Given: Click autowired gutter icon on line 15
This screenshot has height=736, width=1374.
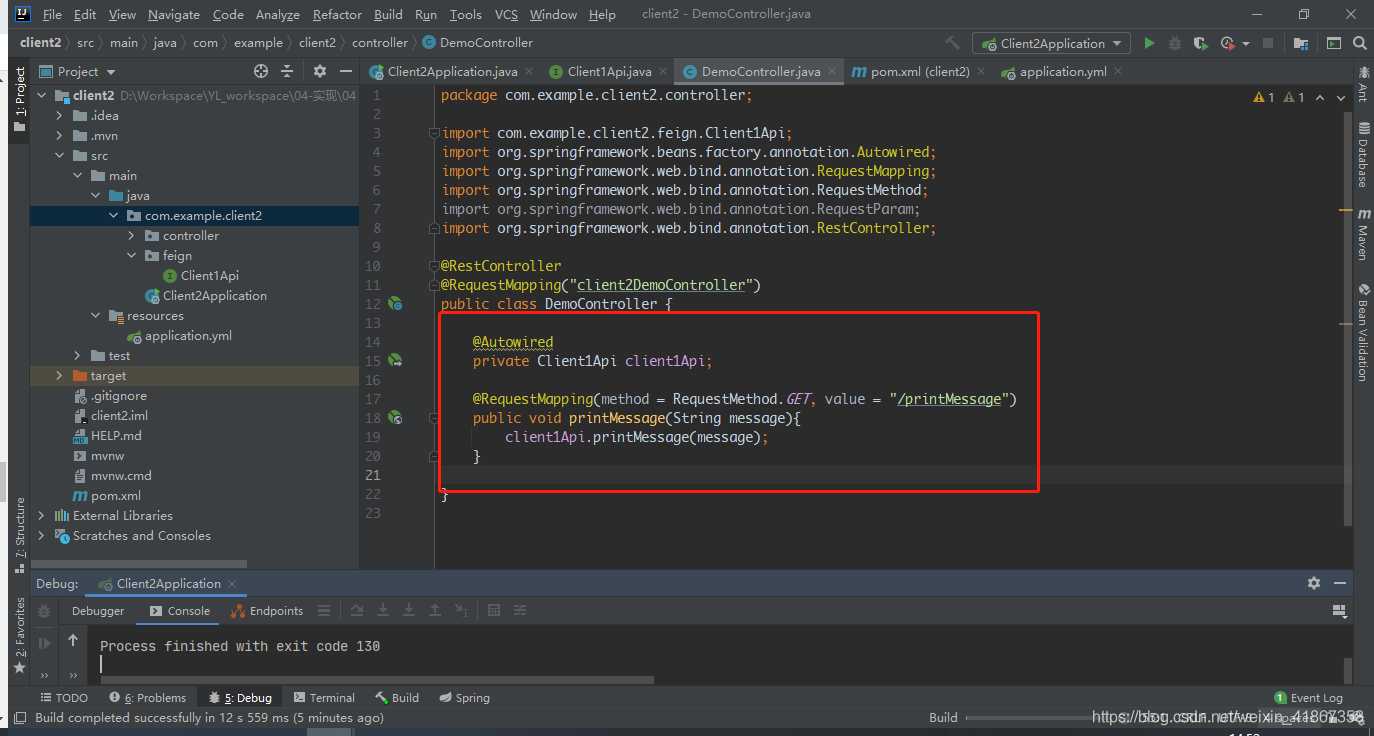Looking at the screenshot, I should pos(395,360).
